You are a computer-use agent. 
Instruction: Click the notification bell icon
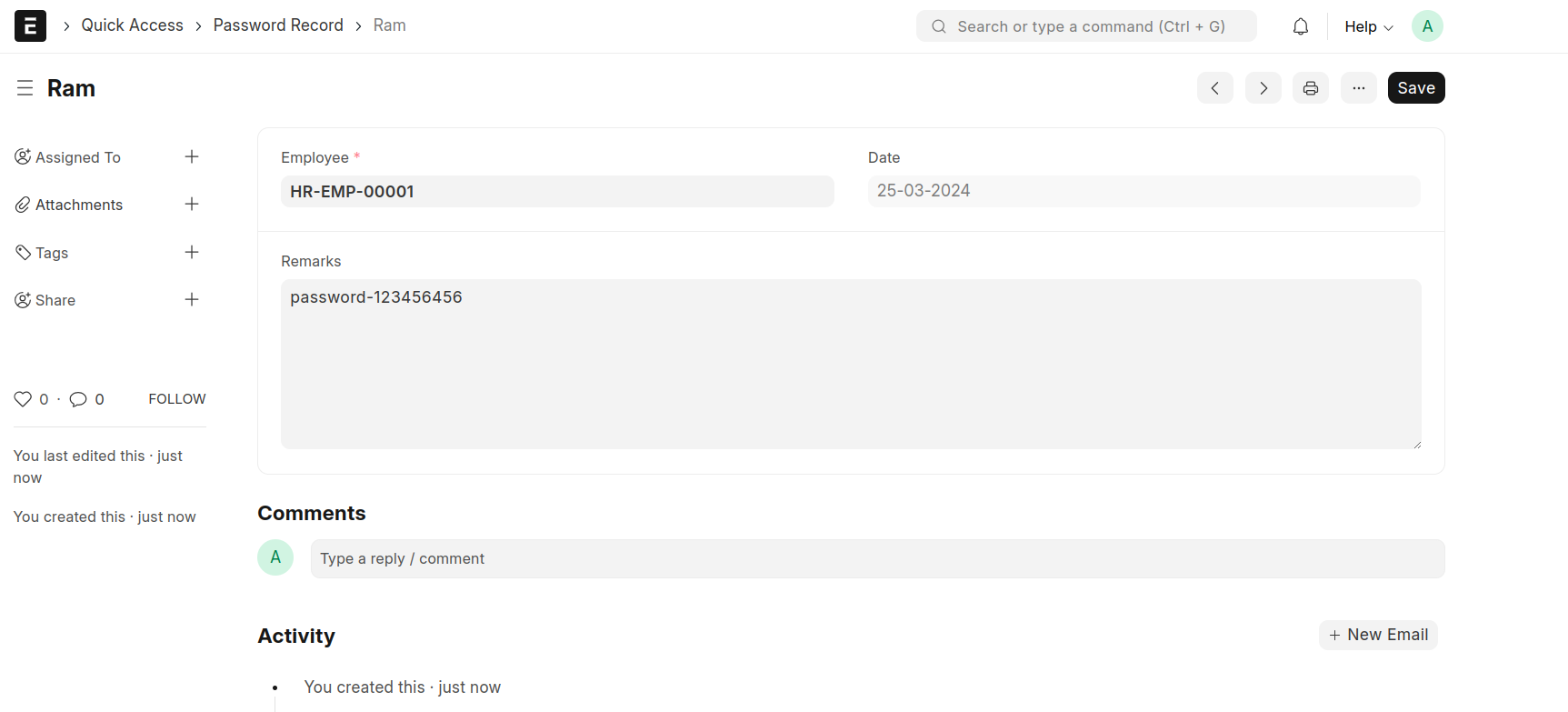[x=1301, y=26]
